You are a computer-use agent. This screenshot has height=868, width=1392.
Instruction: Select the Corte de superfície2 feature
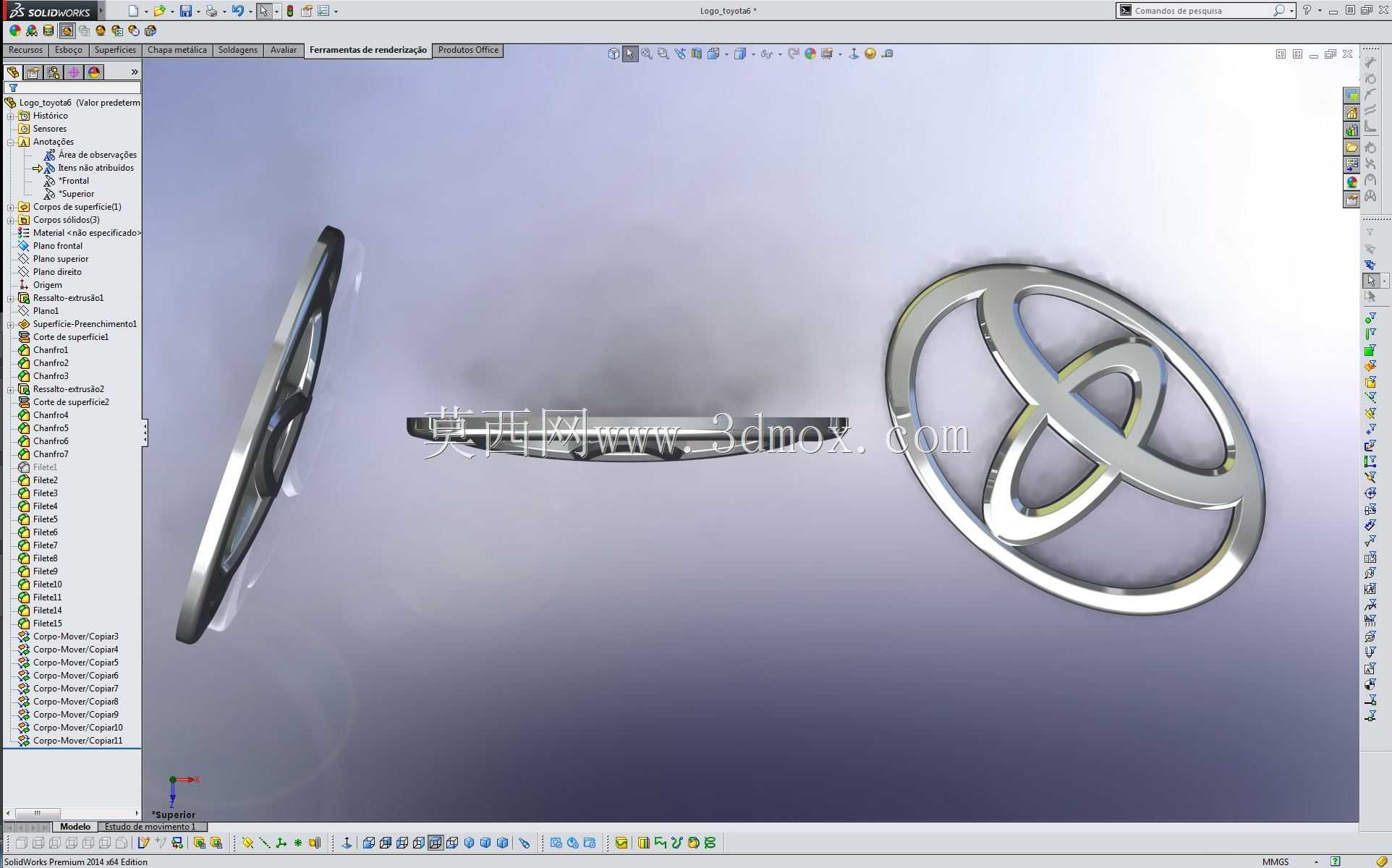click(71, 402)
